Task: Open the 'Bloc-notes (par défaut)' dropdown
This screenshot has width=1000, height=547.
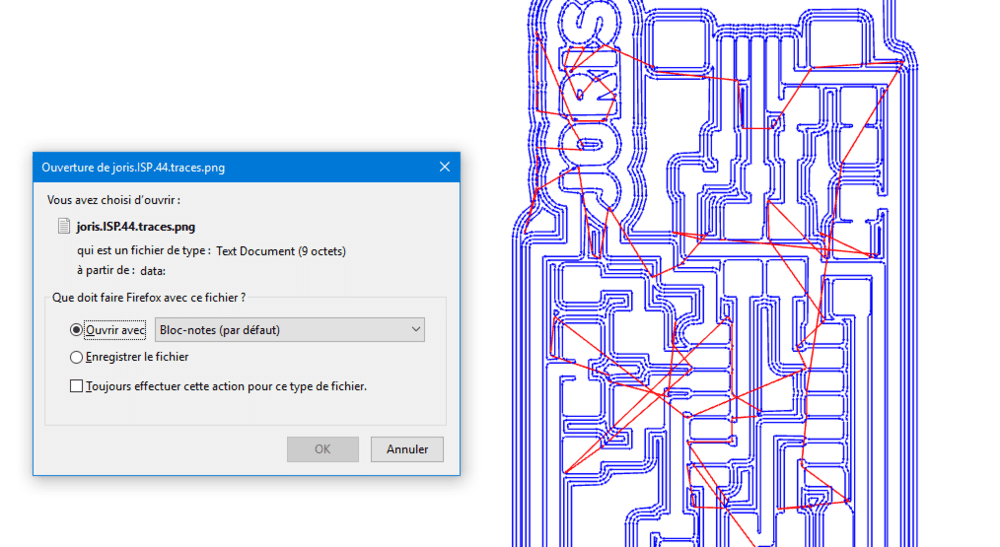Action: pyautogui.click(x=290, y=330)
